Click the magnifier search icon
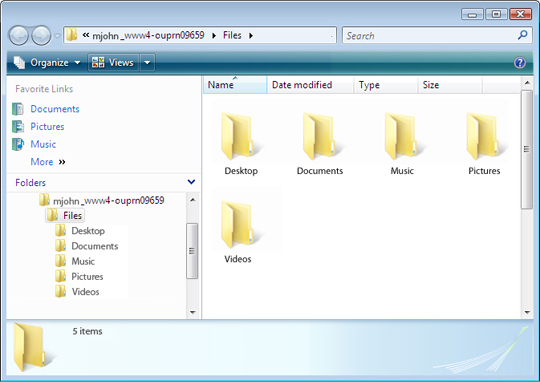Viewport: 540px width, 382px height. [522, 35]
